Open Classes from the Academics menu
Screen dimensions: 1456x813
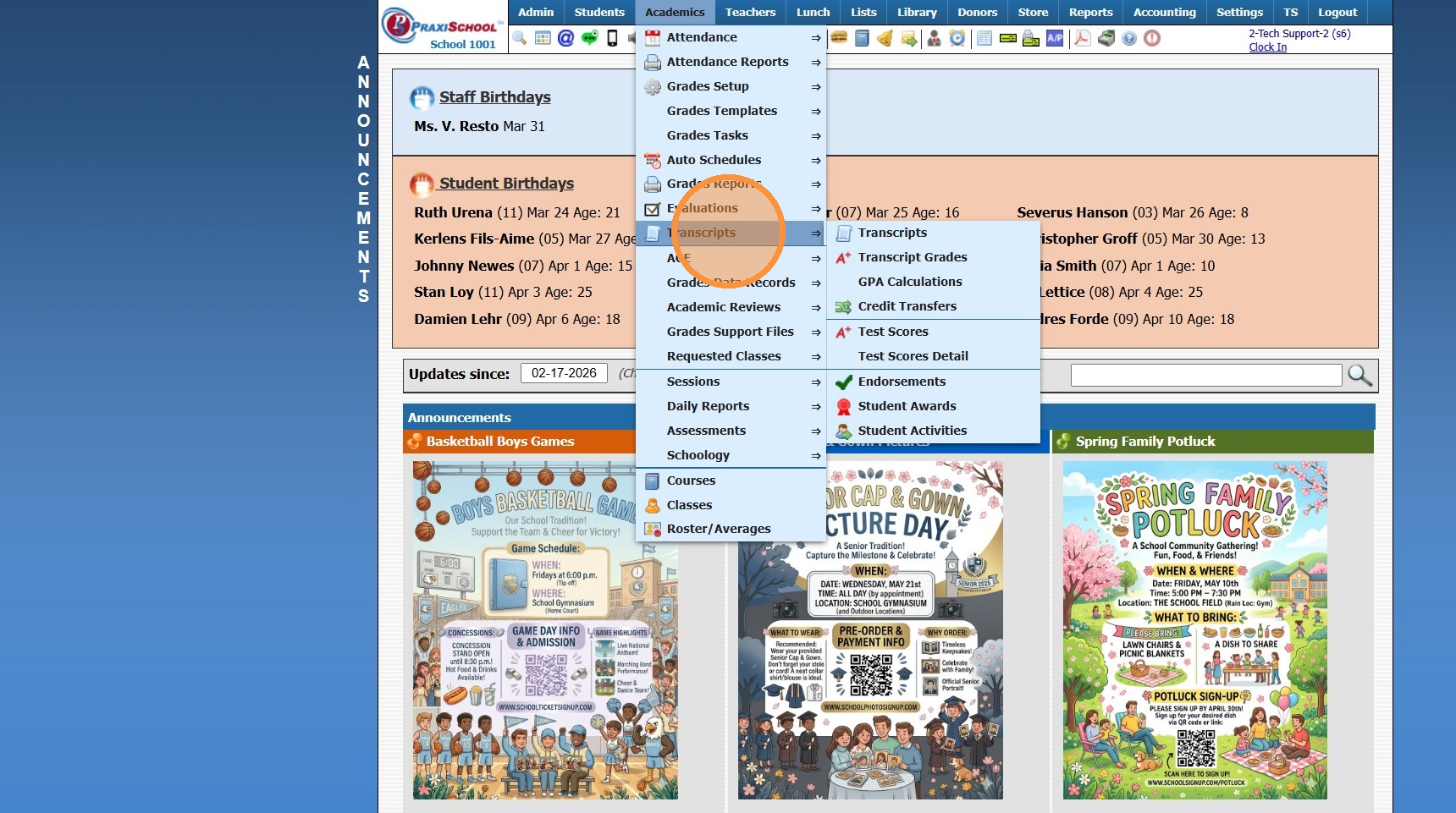click(x=731, y=505)
